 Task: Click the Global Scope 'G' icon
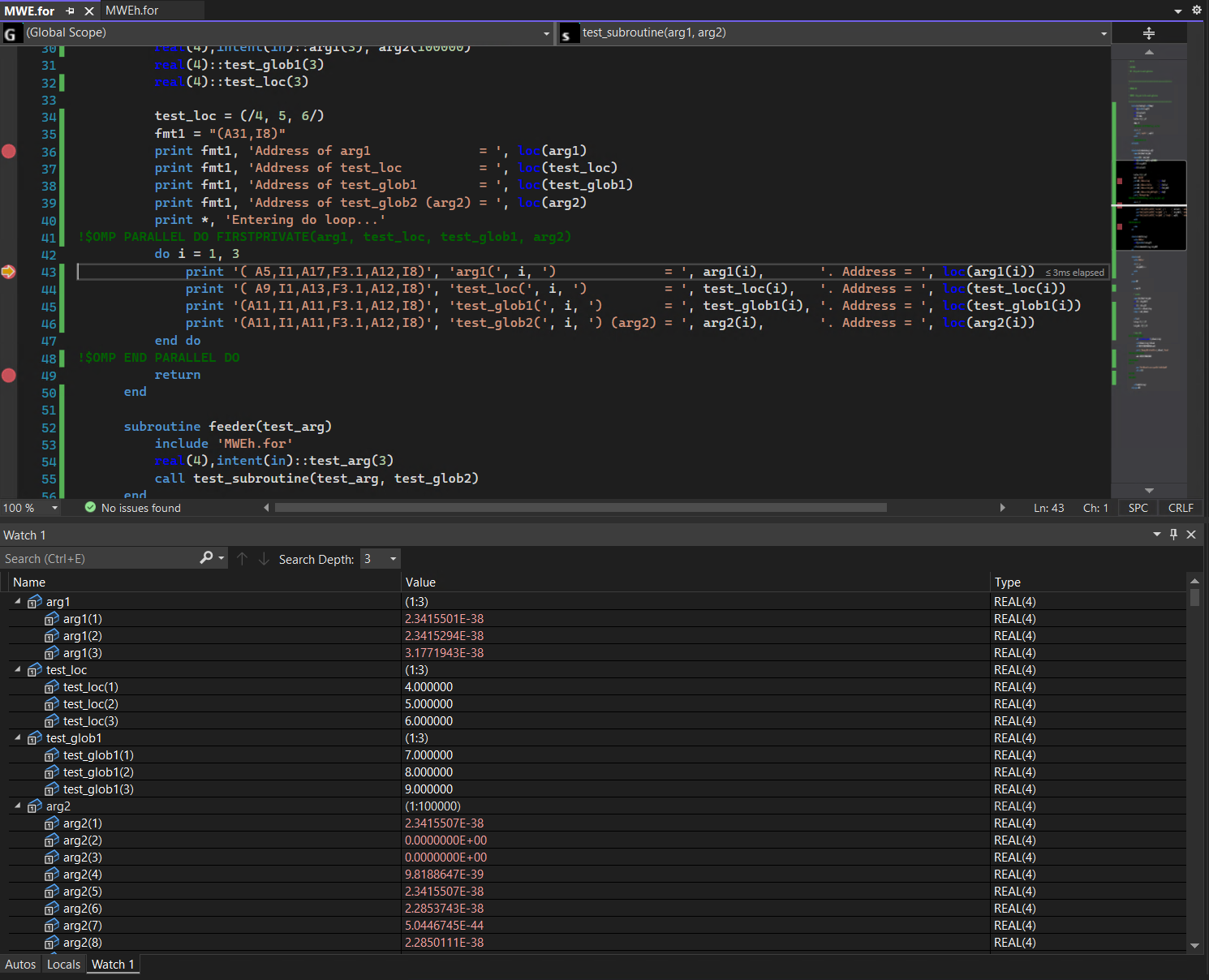(x=11, y=33)
